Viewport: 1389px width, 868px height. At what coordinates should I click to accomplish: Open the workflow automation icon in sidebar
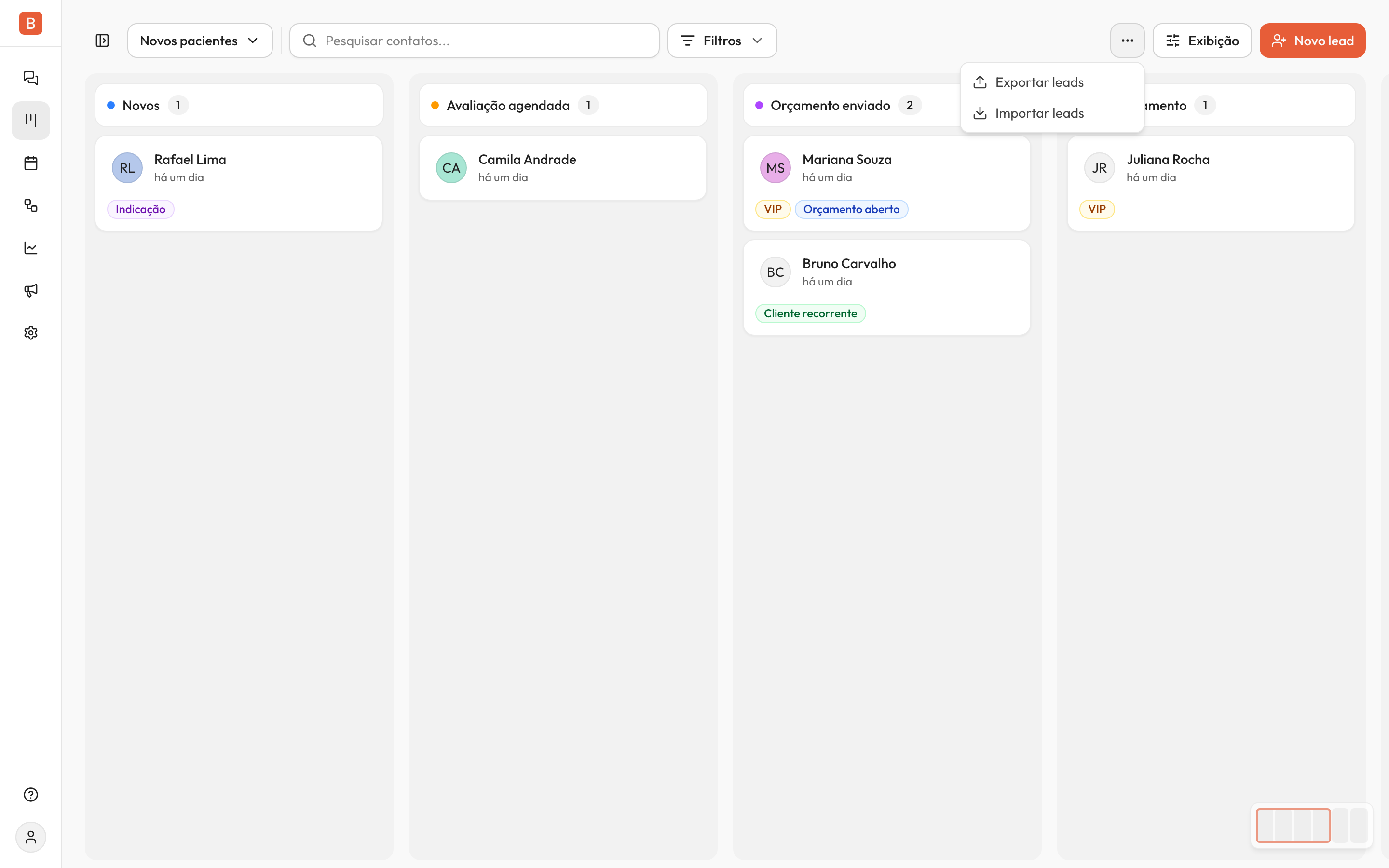30,205
